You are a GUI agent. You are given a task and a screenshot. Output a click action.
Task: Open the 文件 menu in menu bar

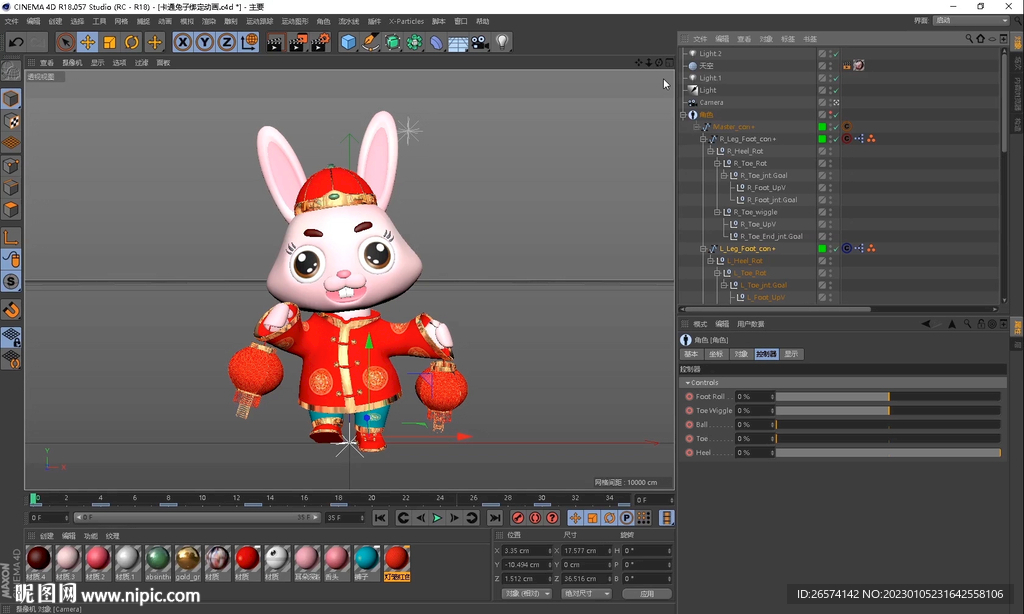(12, 22)
